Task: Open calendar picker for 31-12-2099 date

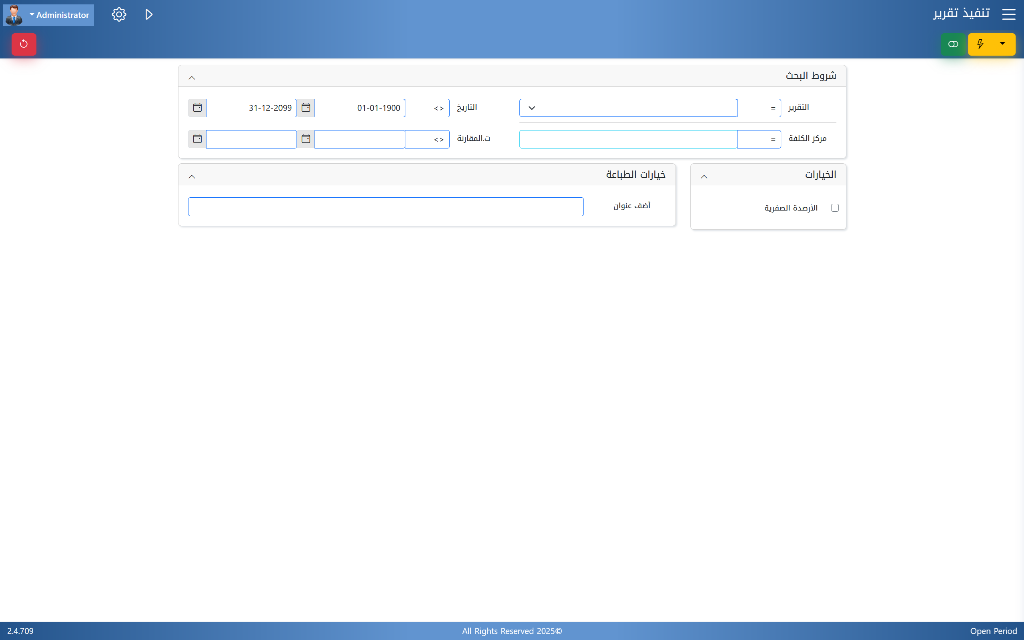Action: (x=197, y=108)
